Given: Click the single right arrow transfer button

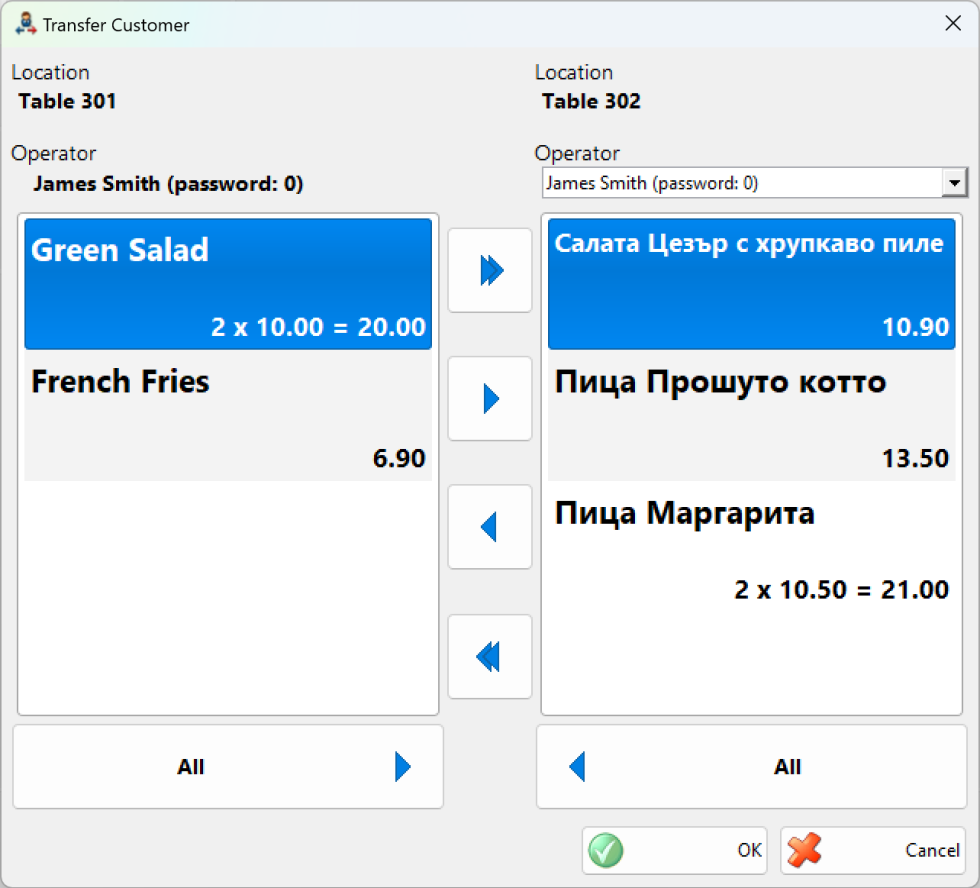Looking at the screenshot, I should (490, 399).
